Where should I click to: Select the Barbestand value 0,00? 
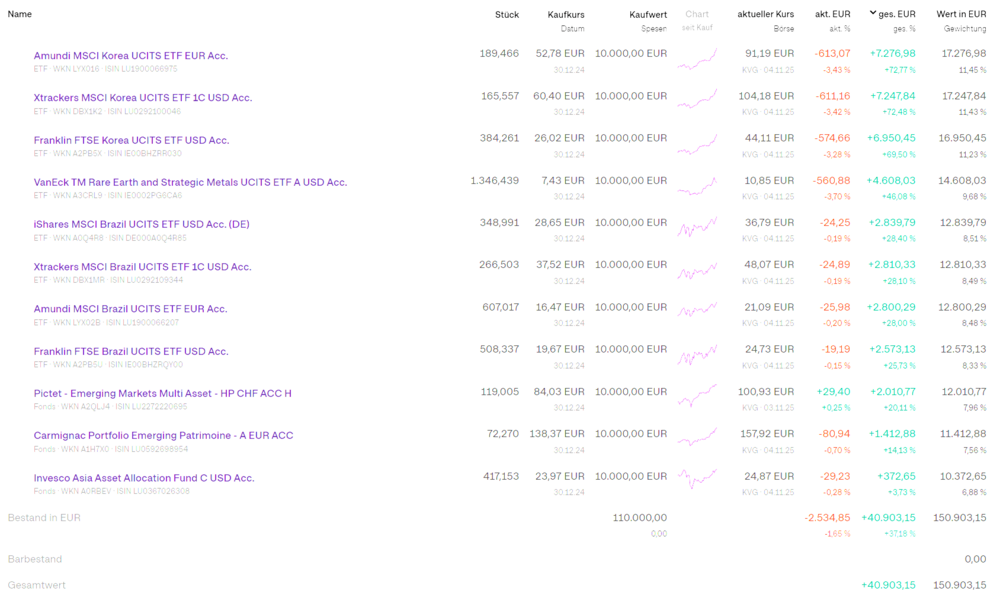pyautogui.click(x=975, y=559)
